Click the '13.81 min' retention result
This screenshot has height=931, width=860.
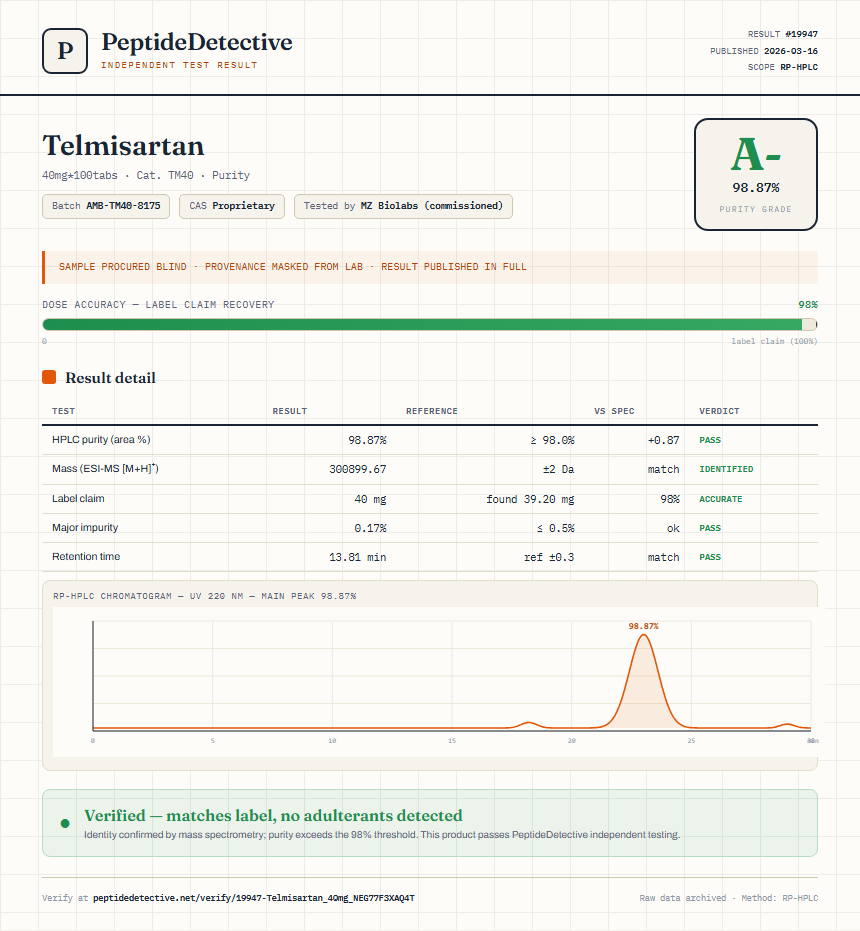click(x=358, y=557)
